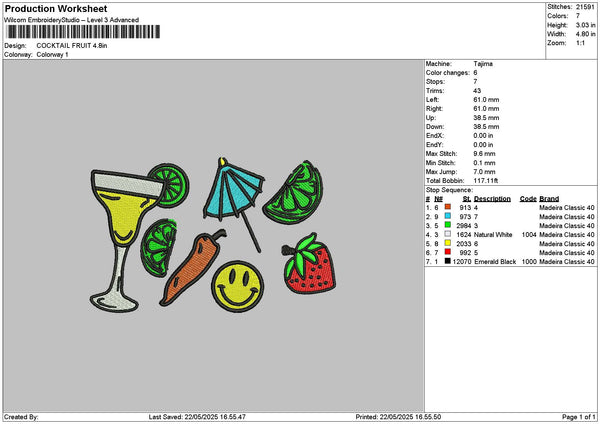This screenshot has height=424, width=600.
Task: Click the Height value '3.03 in'
Action: point(585,25)
